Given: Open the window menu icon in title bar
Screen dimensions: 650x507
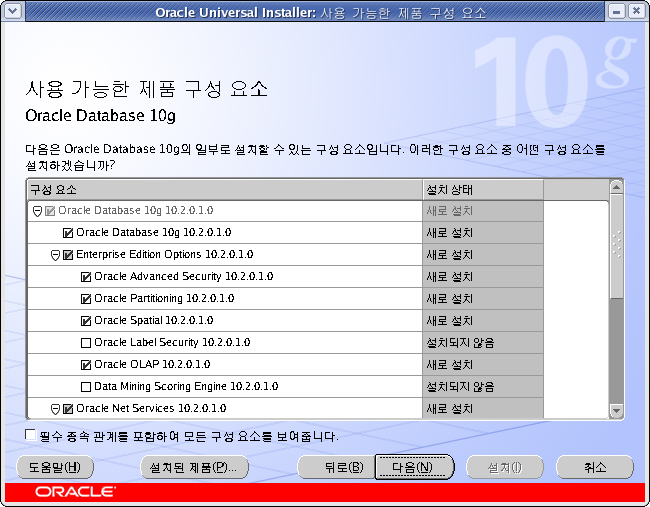Looking at the screenshot, I should coord(12,11).
